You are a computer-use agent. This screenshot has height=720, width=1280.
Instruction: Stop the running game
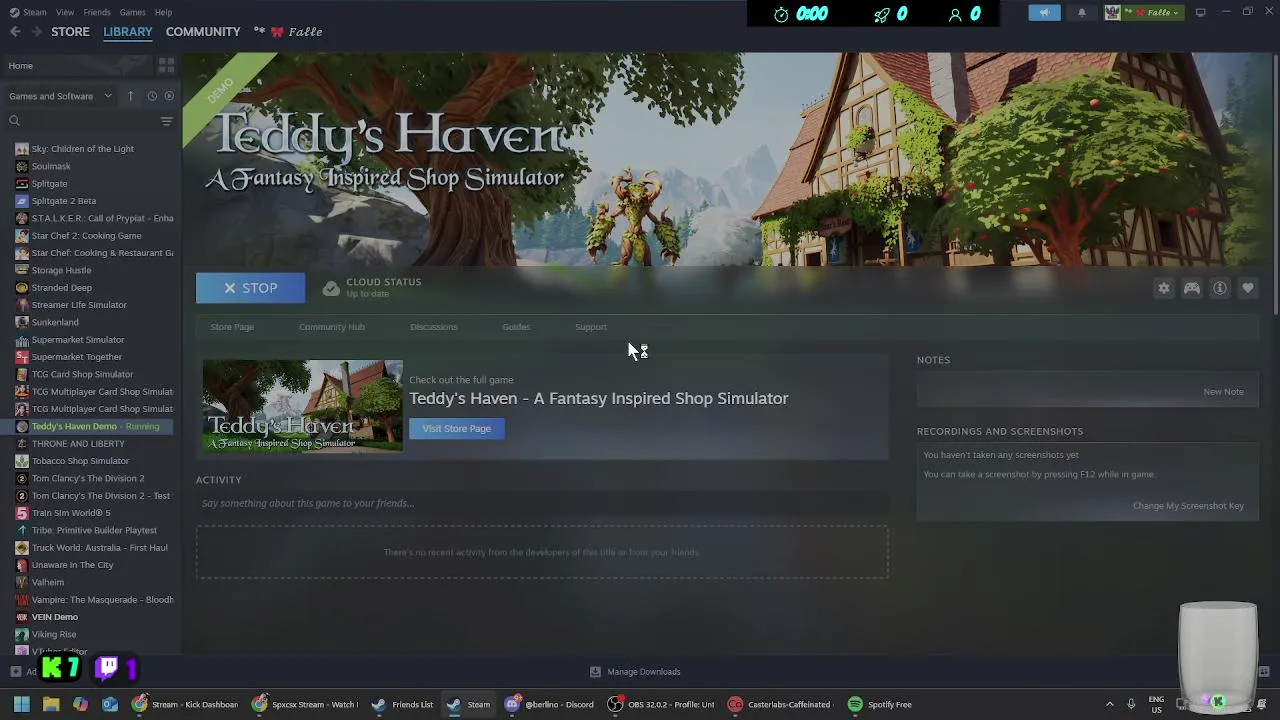tap(250, 288)
